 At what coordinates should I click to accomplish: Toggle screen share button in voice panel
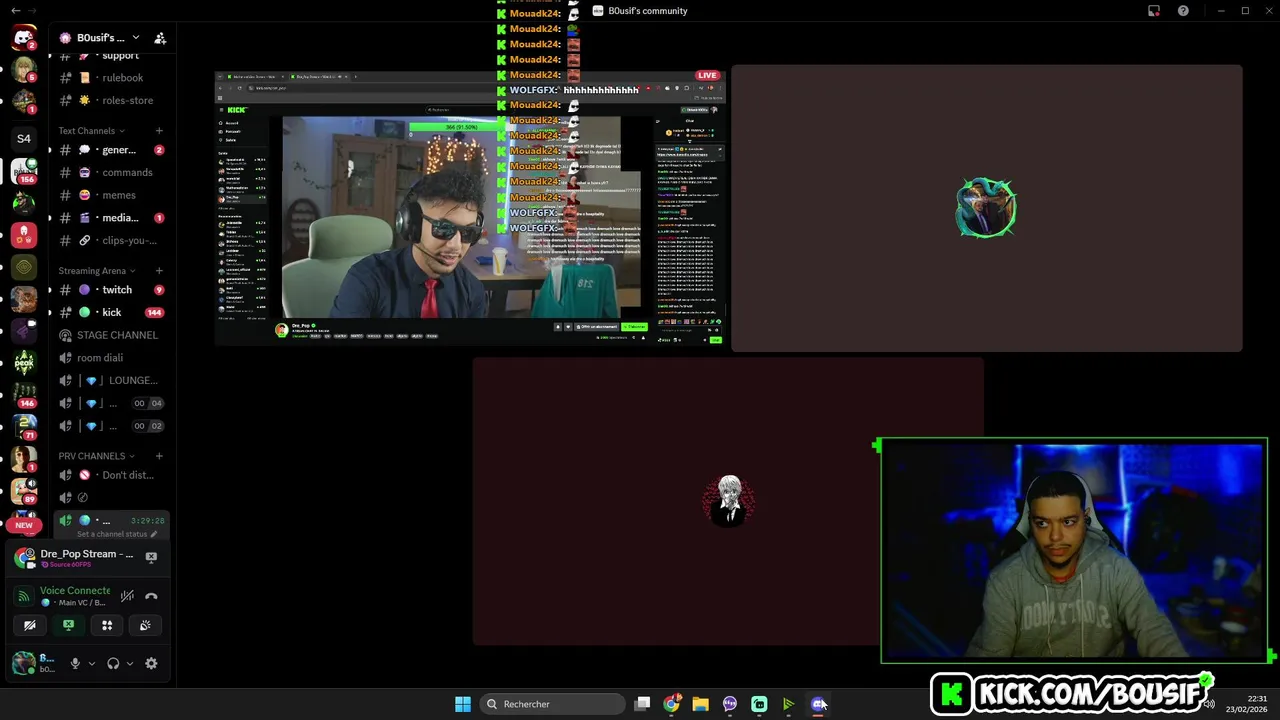[68, 625]
